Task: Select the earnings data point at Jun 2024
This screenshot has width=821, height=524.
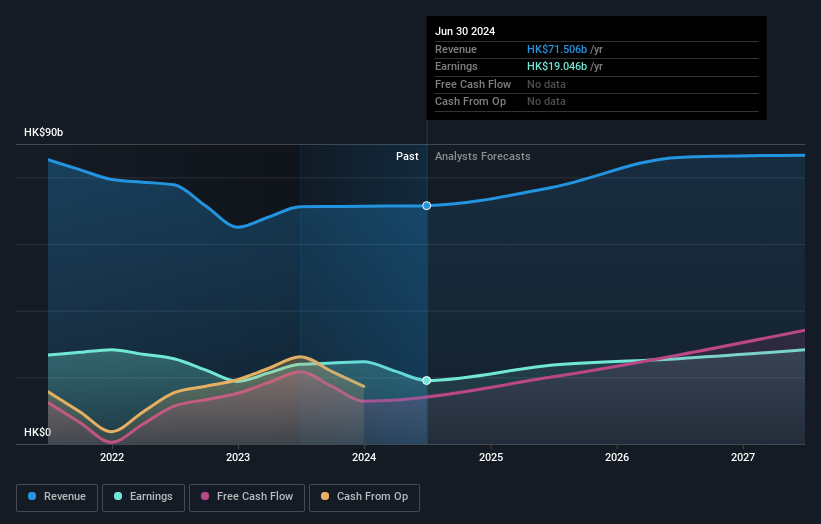Action: tap(427, 381)
